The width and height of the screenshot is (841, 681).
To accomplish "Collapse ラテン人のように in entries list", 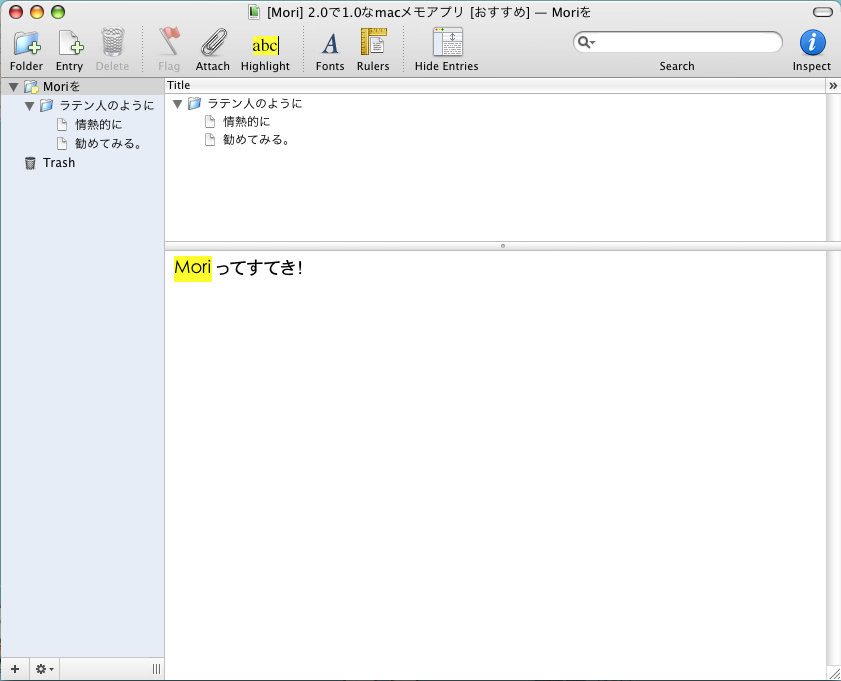I will (x=178, y=104).
